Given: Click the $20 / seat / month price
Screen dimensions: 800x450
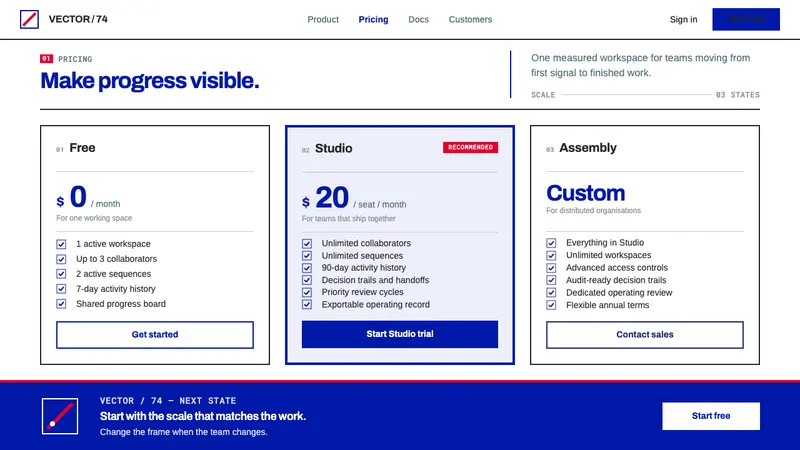Looking at the screenshot, I should click(x=354, y=198).
